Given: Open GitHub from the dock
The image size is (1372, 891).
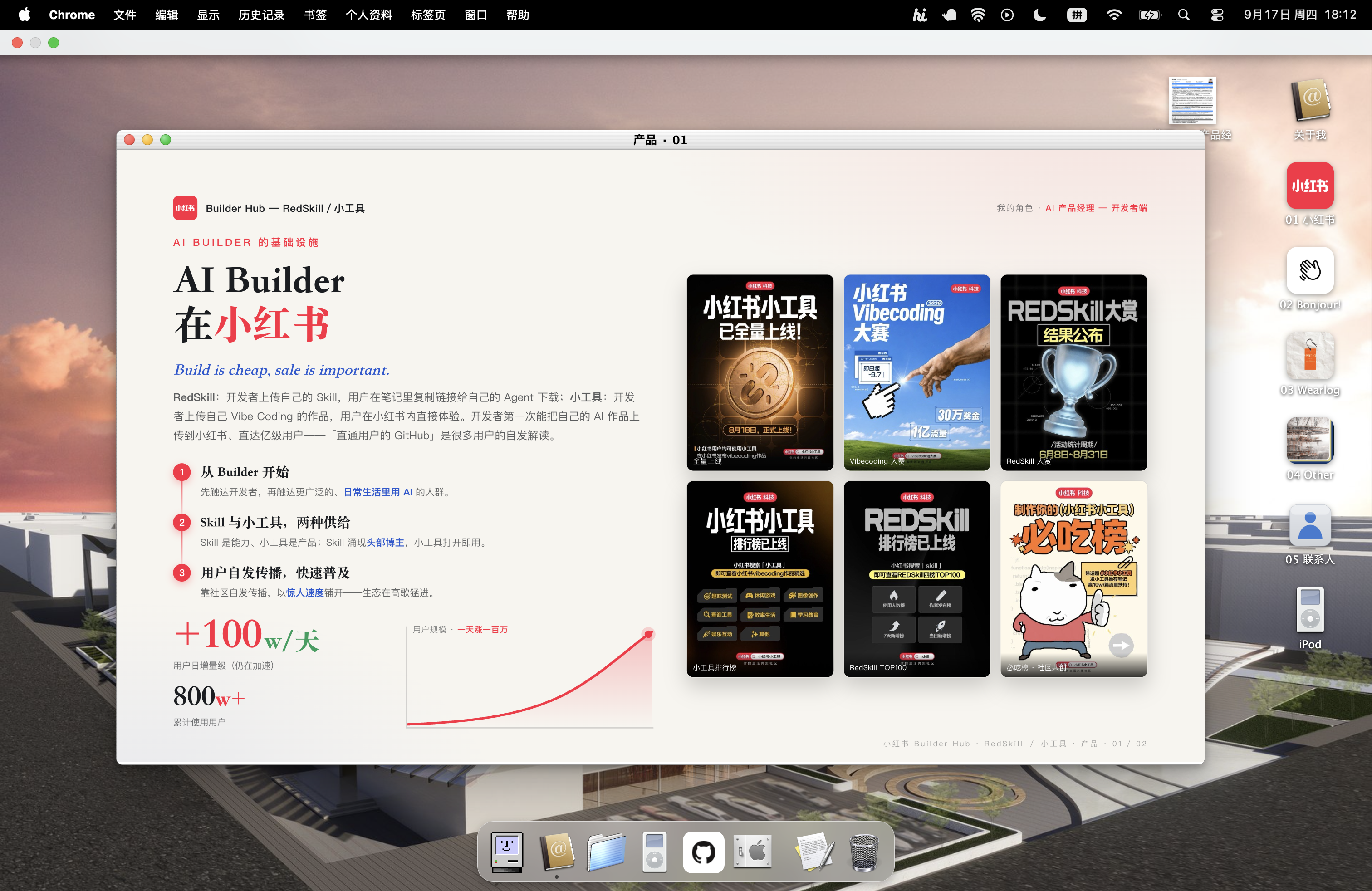Looking at the screenshot, I should click(x=703, y=852).
